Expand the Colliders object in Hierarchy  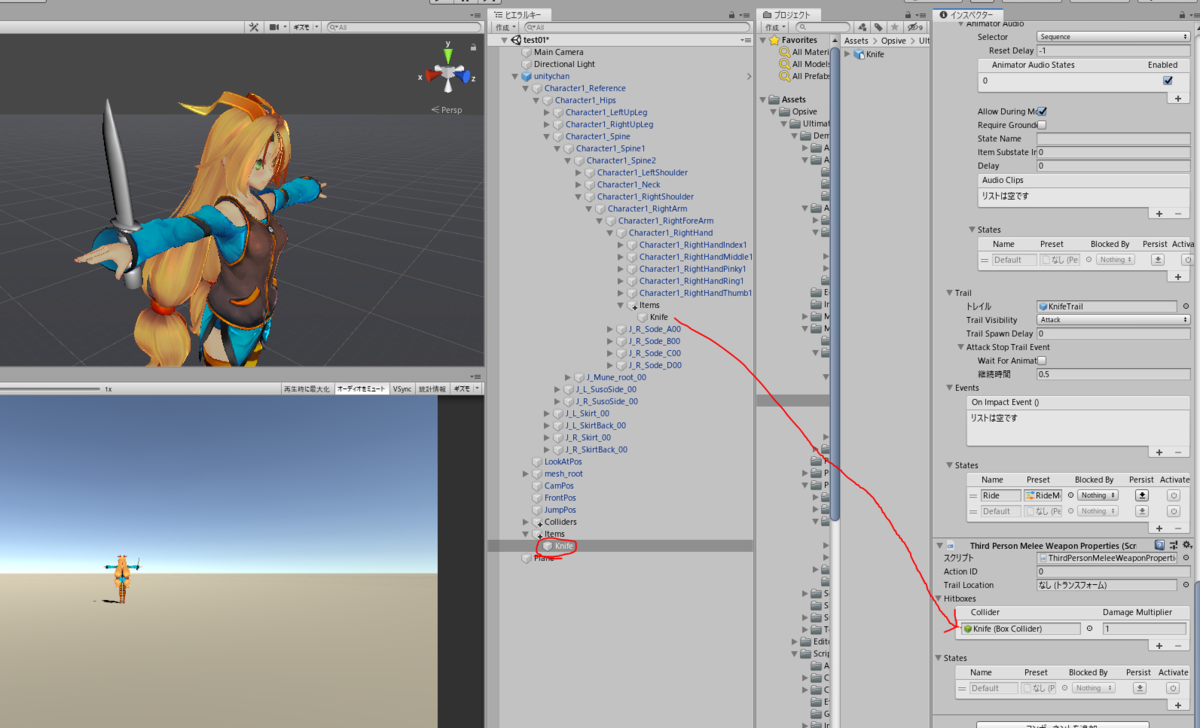pos(526,522)
